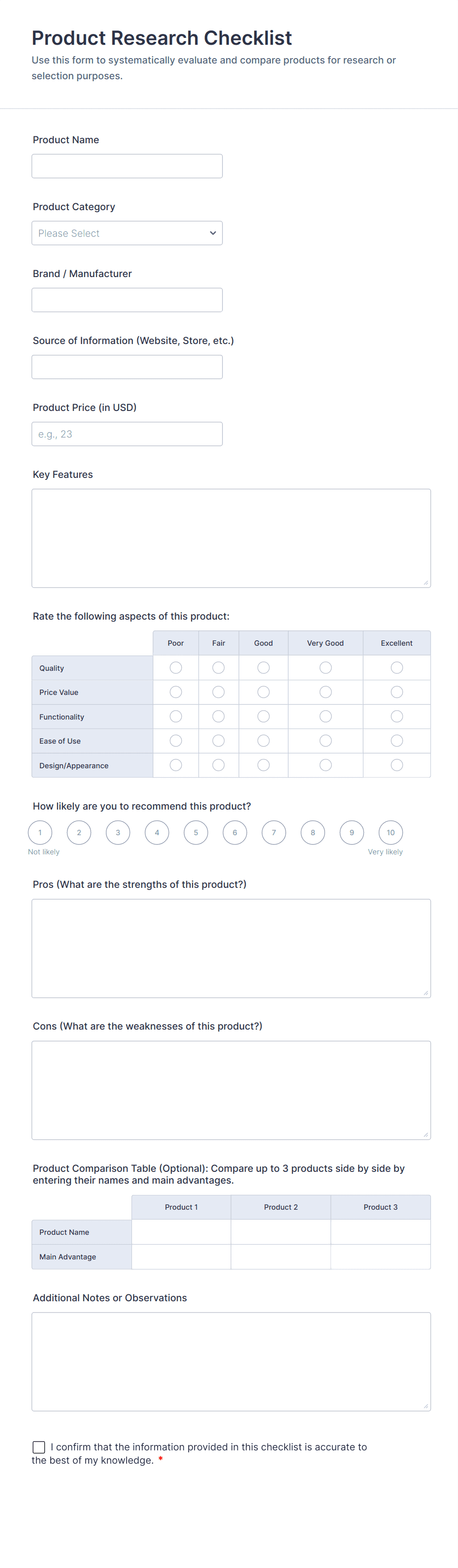Click the Additional Notes text area
Screen dimensions: 458x1568
[x=231, y=1362]
